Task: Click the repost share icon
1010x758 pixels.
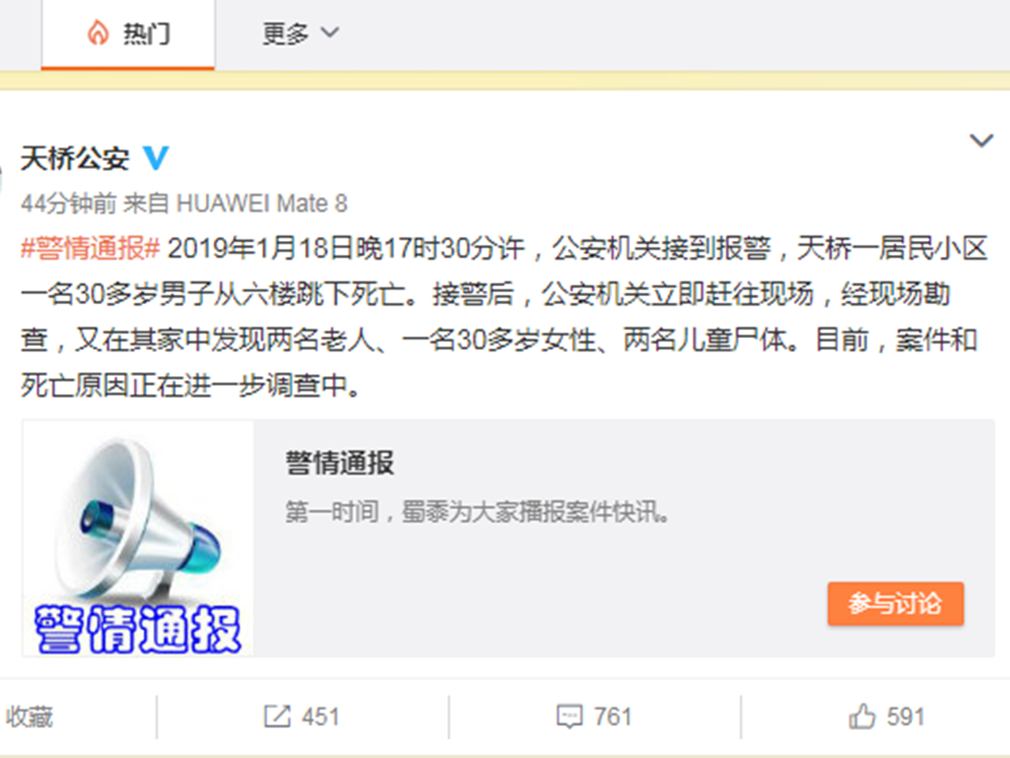Action: point(277,716)
